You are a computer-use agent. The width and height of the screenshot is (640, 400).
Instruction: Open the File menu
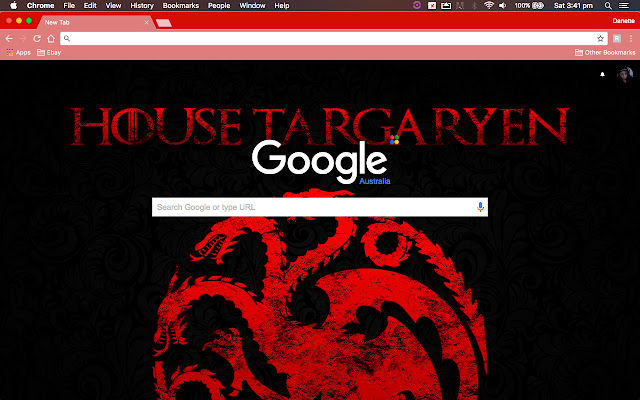tap(69, 5)
